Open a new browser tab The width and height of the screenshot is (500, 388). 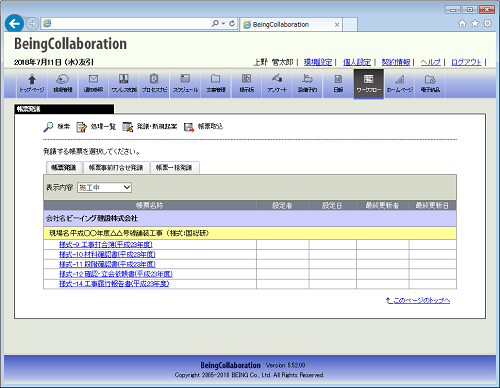pos(350,25)
